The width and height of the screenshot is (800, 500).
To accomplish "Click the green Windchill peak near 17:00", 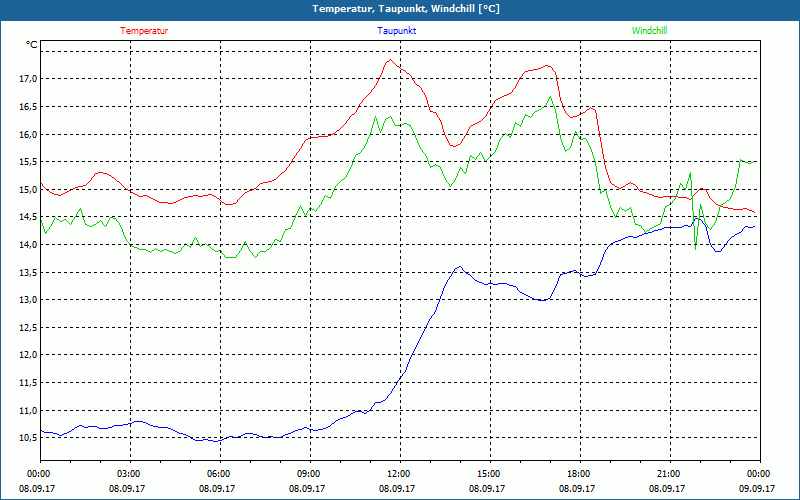I will pos(550,96).
